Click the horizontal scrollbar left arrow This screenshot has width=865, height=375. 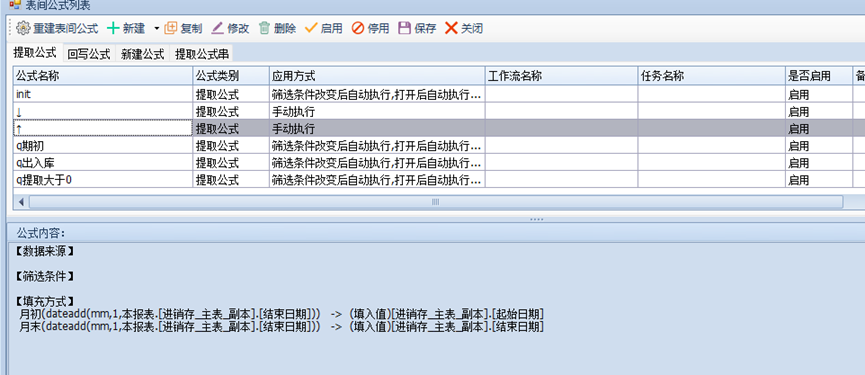[x=21, y=202]
